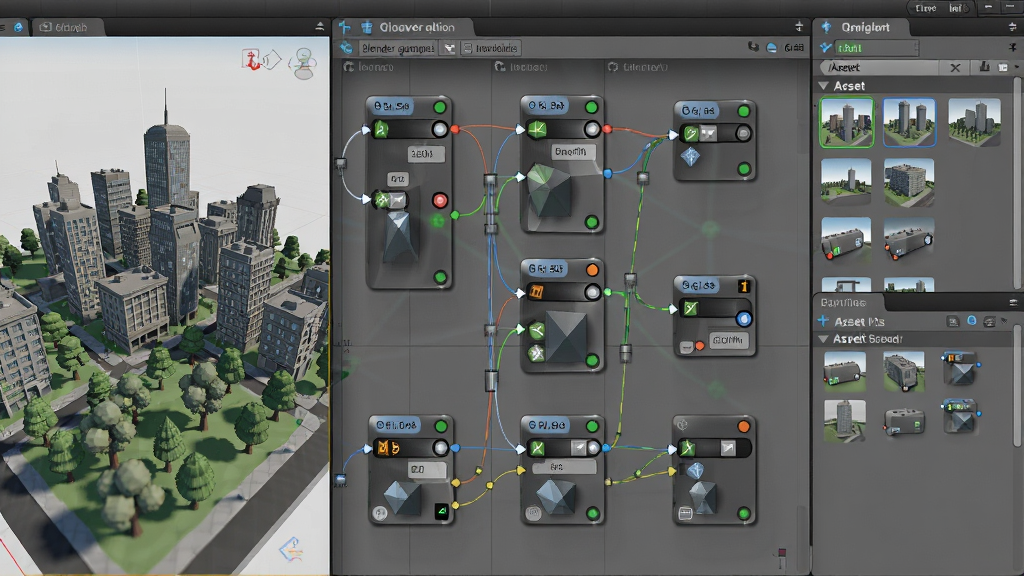Click the blue plus icon next to Azset Ms
This screenshot has height=576, width=1024.
pyautogui.click(x=824, y=321)
